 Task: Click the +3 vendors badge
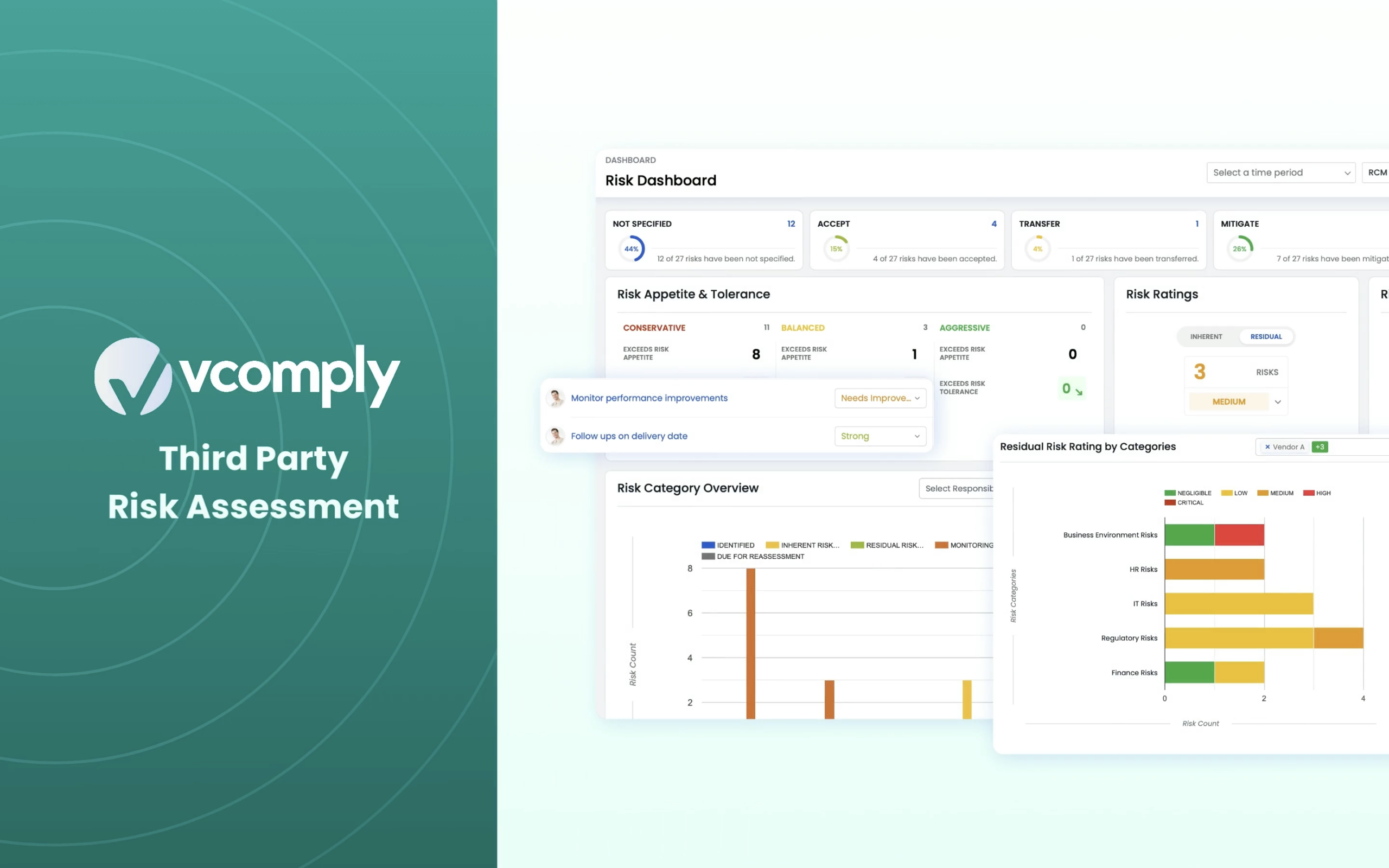[x=1320, y=446]
